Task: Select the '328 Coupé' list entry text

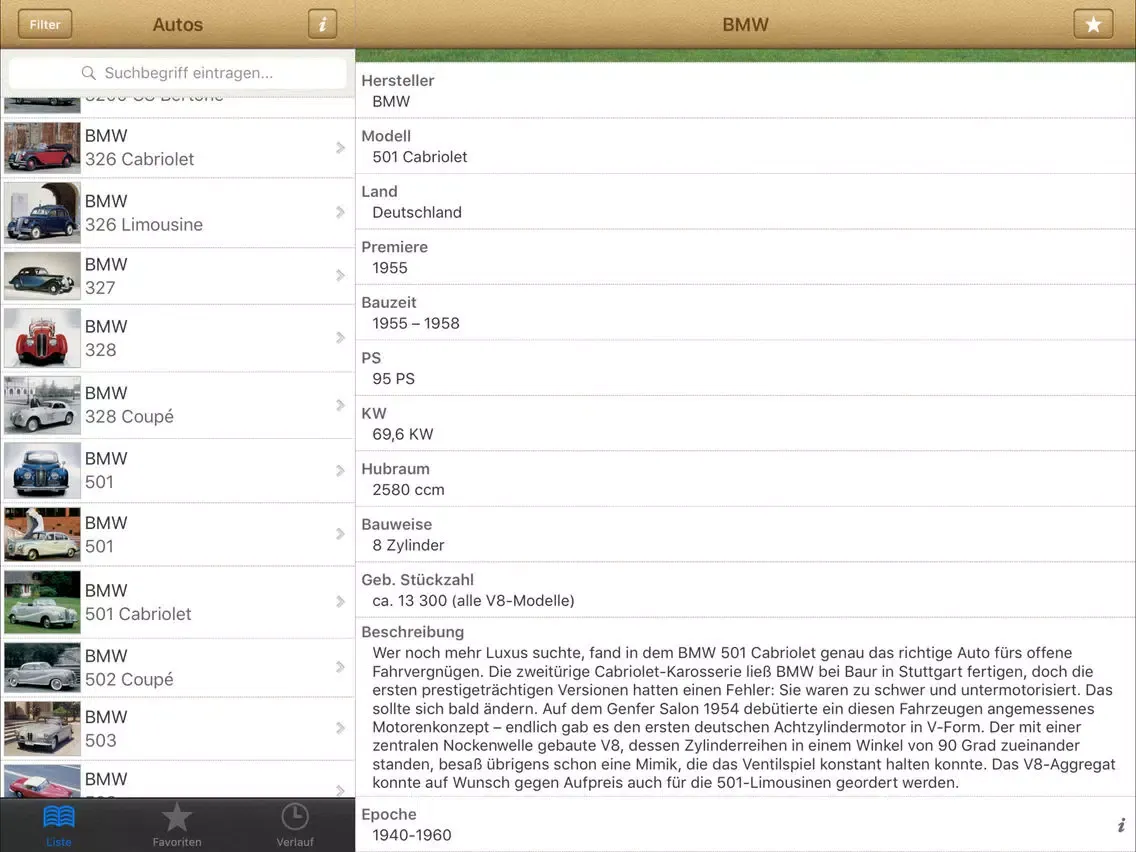Action: pyautogui.click(x=129, y=417)
